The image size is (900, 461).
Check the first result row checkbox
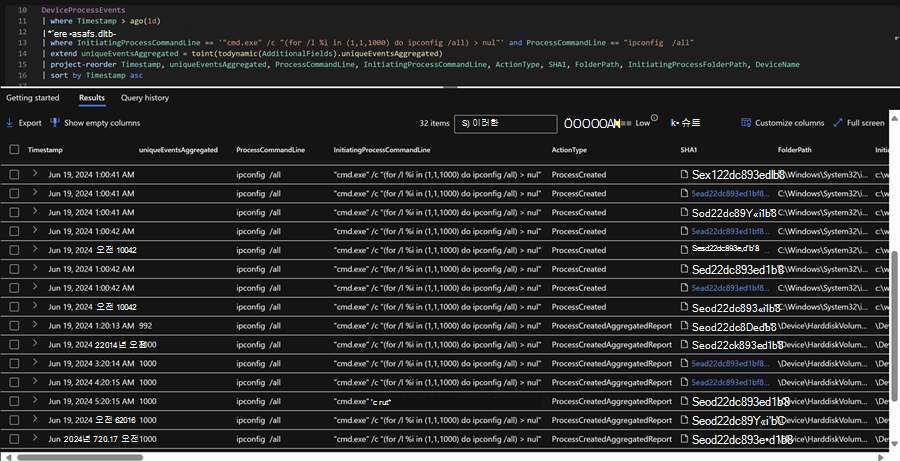pyautogui.click(x=14, y=175)
